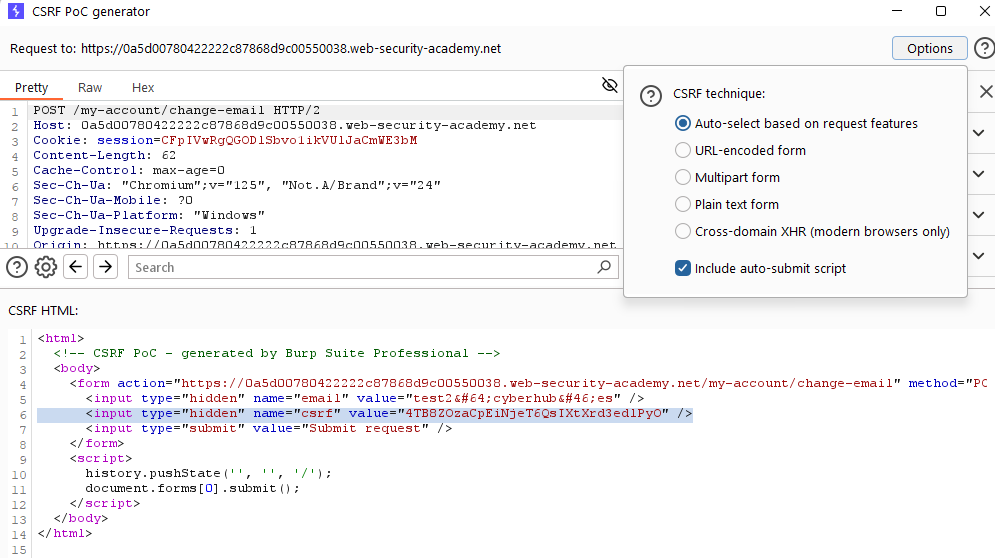Maximize the CSRF PoC generator window
The image size is (995, 558).
tap(941, 11)
